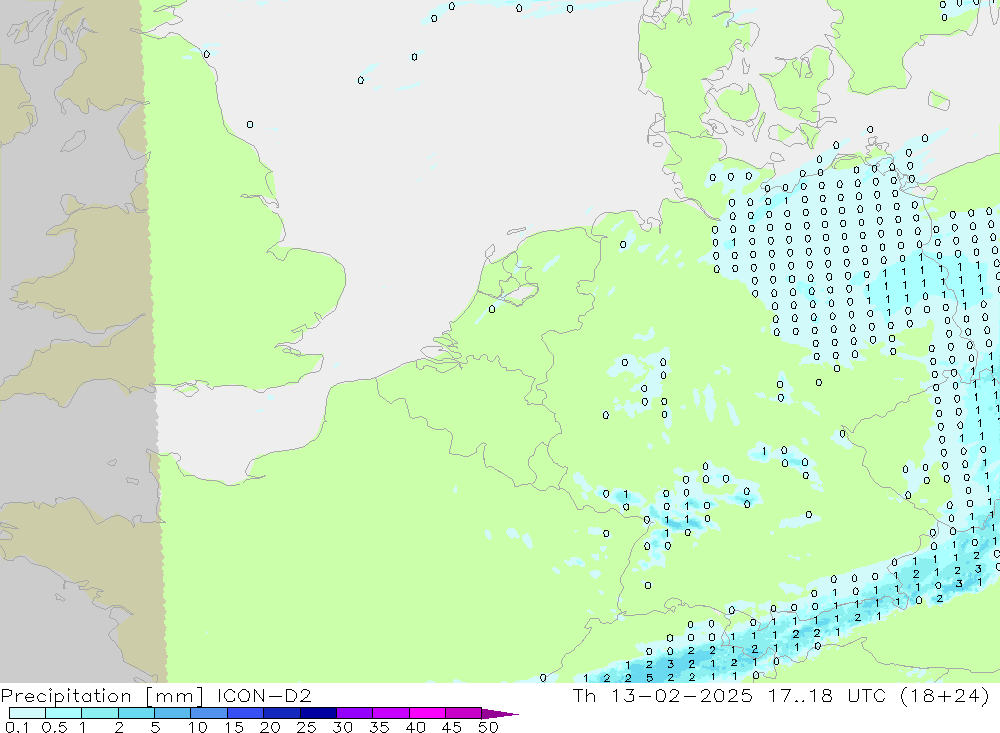Click the '45' legend tick label
The image size is (1000, 733).
[x=452, y=727]
